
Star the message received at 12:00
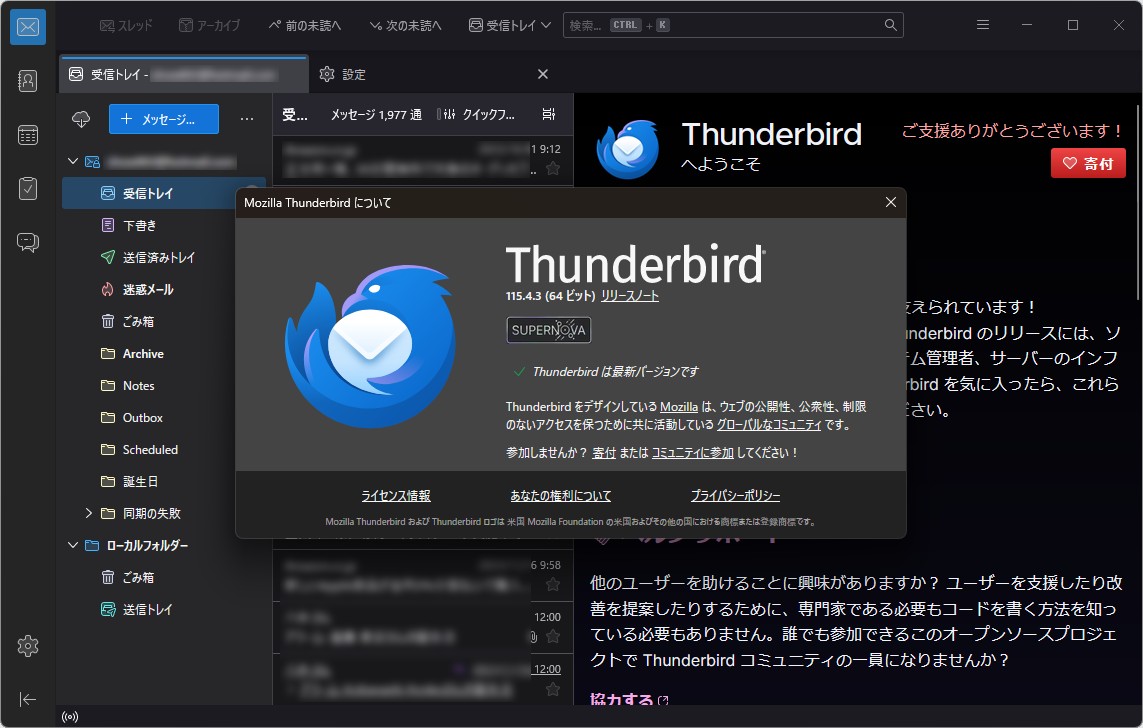pyautogui.click(x=551, y=637)
